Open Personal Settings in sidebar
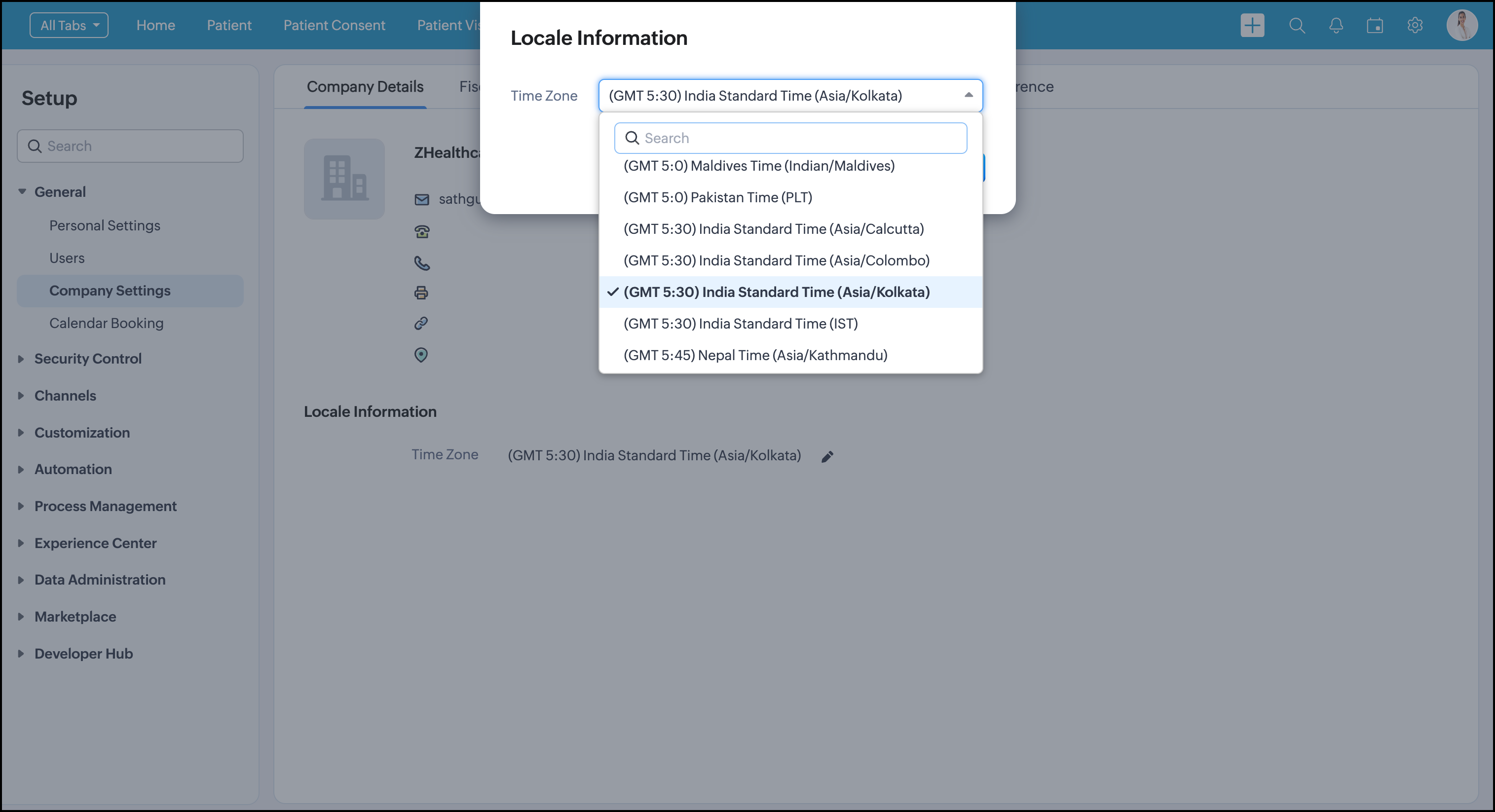The width and height of the screenshot is (1495, 812). (x=105, y=225)
